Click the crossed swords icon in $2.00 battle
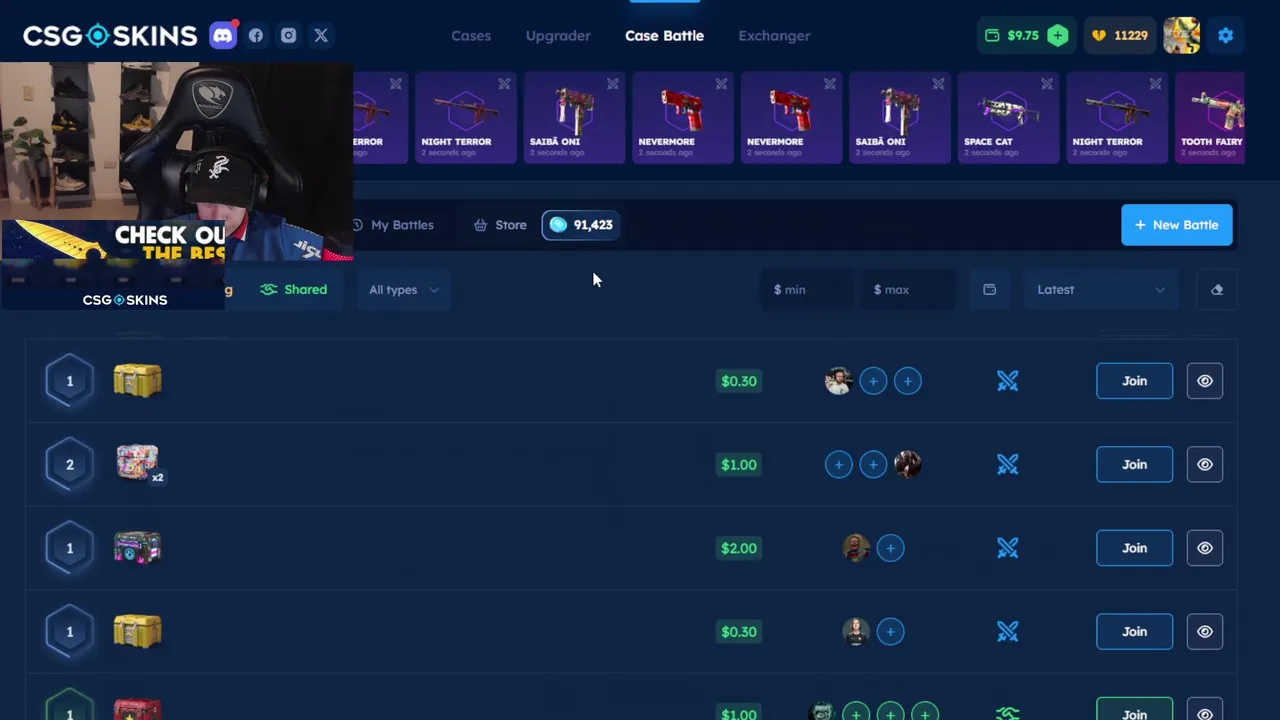The width and height of the screenshot is (1280, 720). click(x=1007, y=548)
